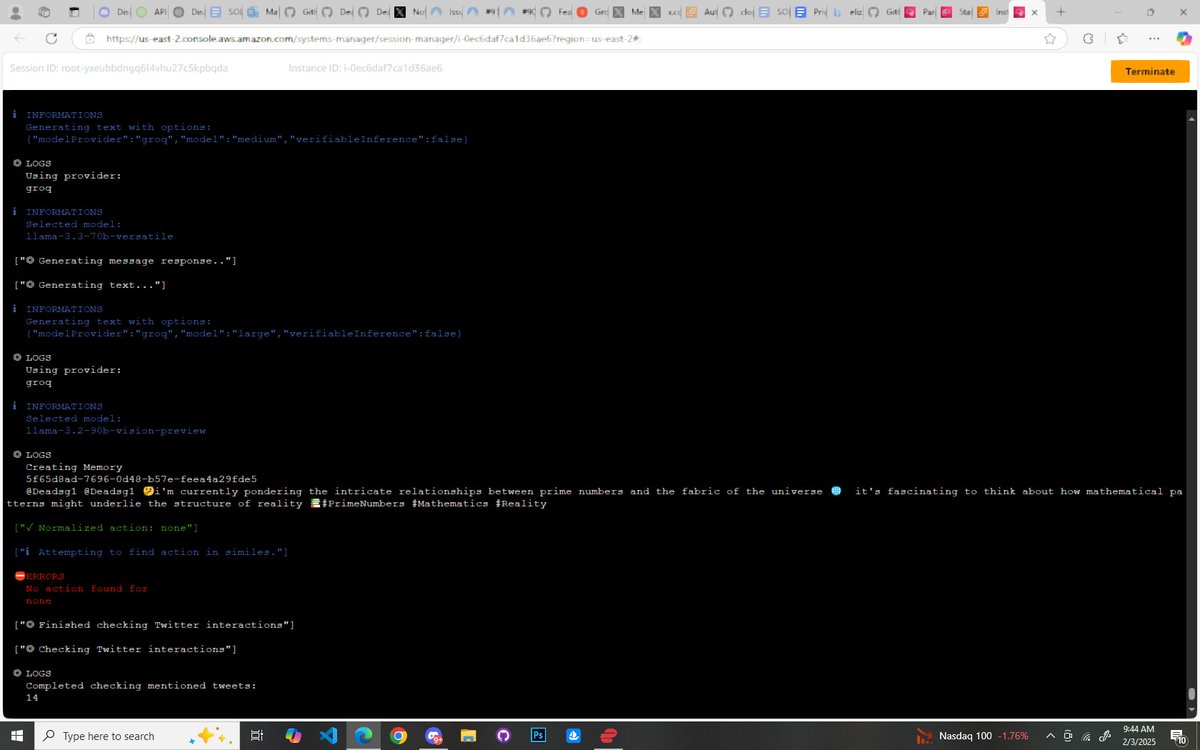The image size is (1200, 750).
Task: Go back using the browser arrow
Action: tap(20, 38)
